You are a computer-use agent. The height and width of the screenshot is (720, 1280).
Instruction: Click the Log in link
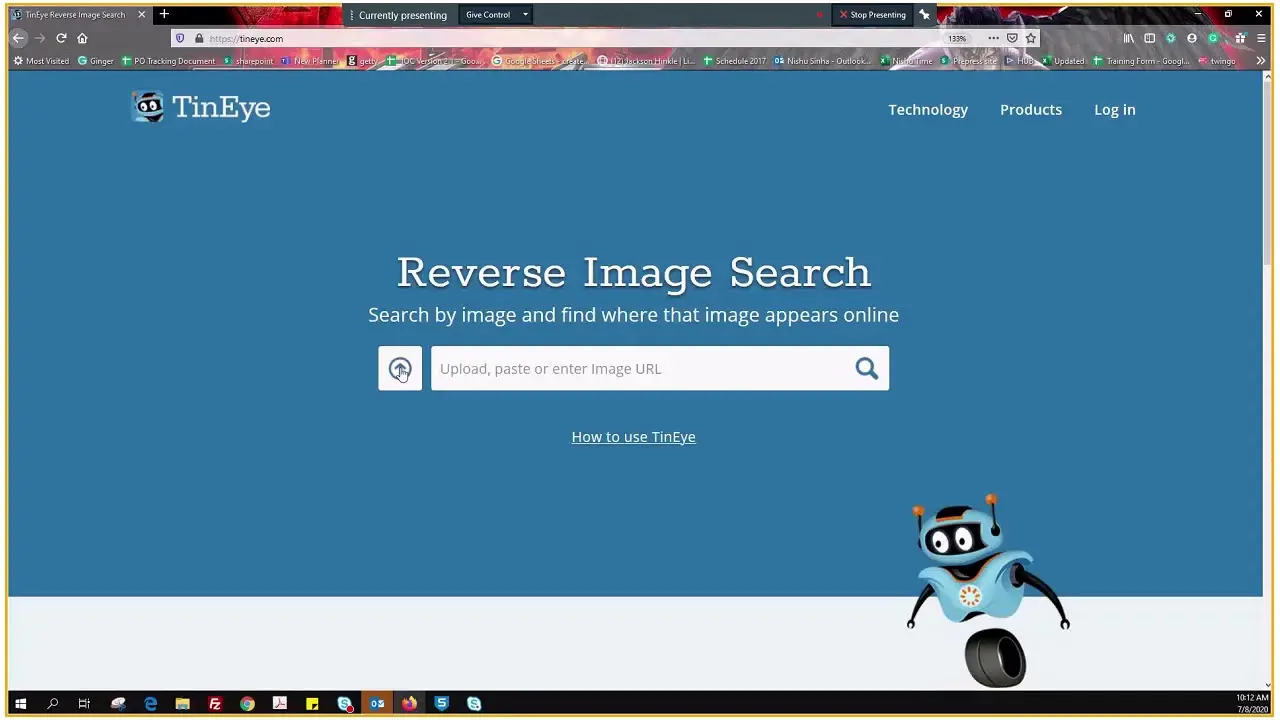1114,110
